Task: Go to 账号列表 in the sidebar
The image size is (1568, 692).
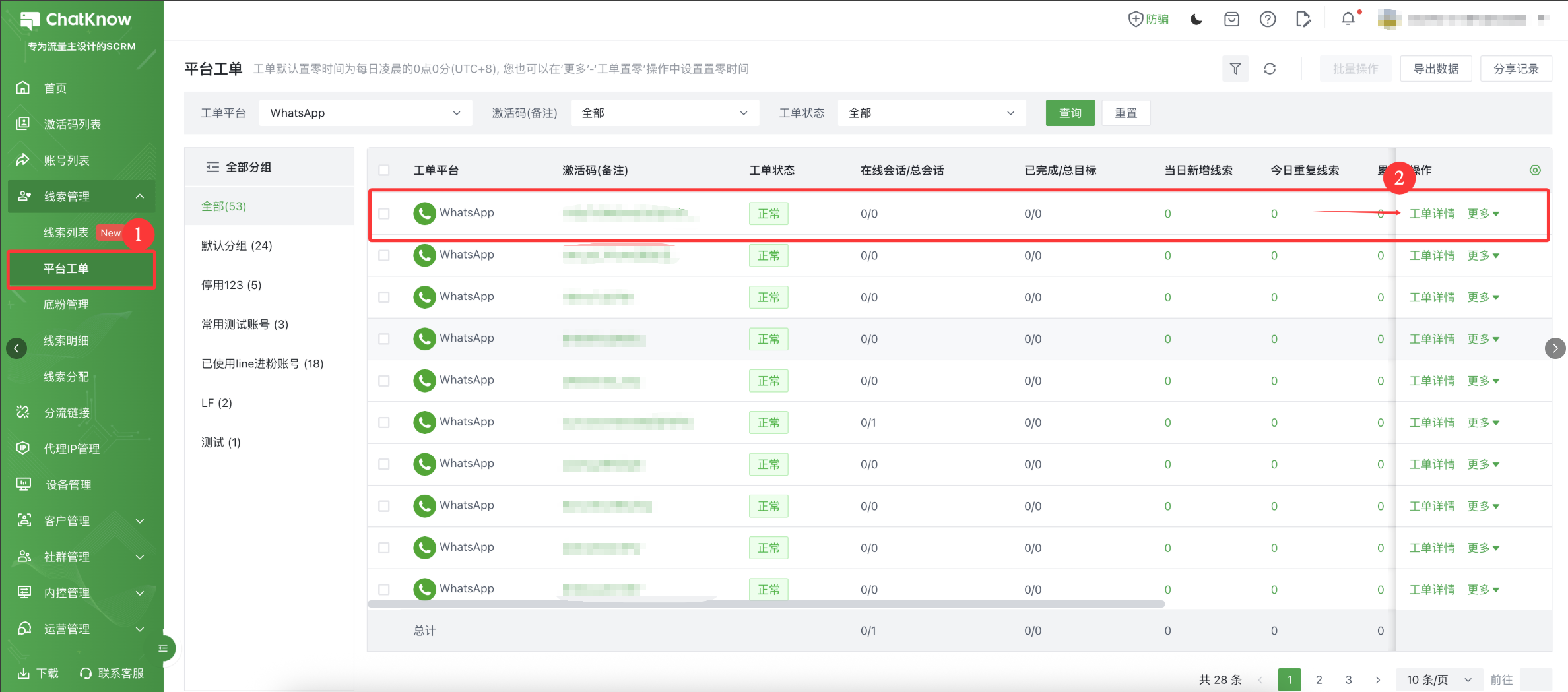Action: pyautogui.click(x=67, y=160)
